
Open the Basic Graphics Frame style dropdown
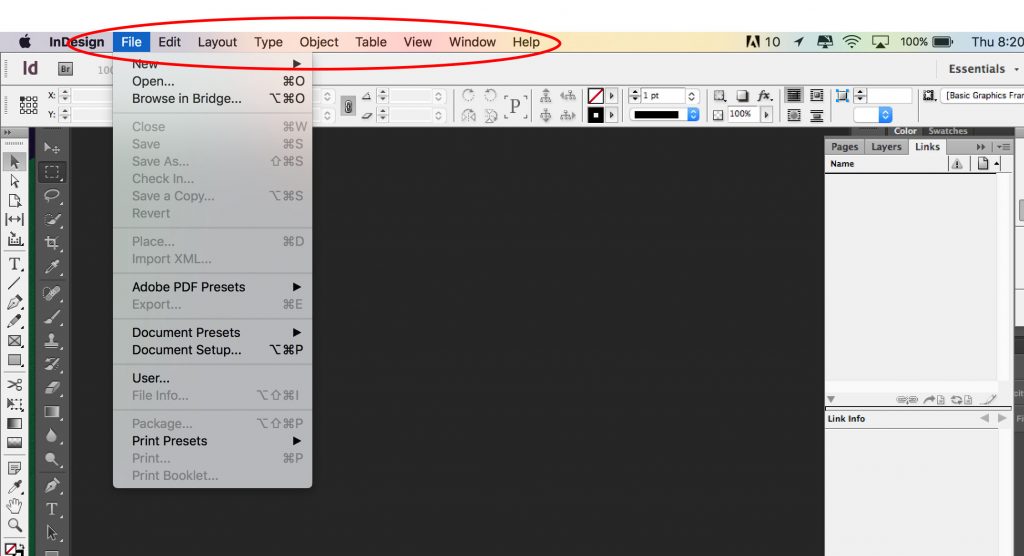(x=984, y=95)
